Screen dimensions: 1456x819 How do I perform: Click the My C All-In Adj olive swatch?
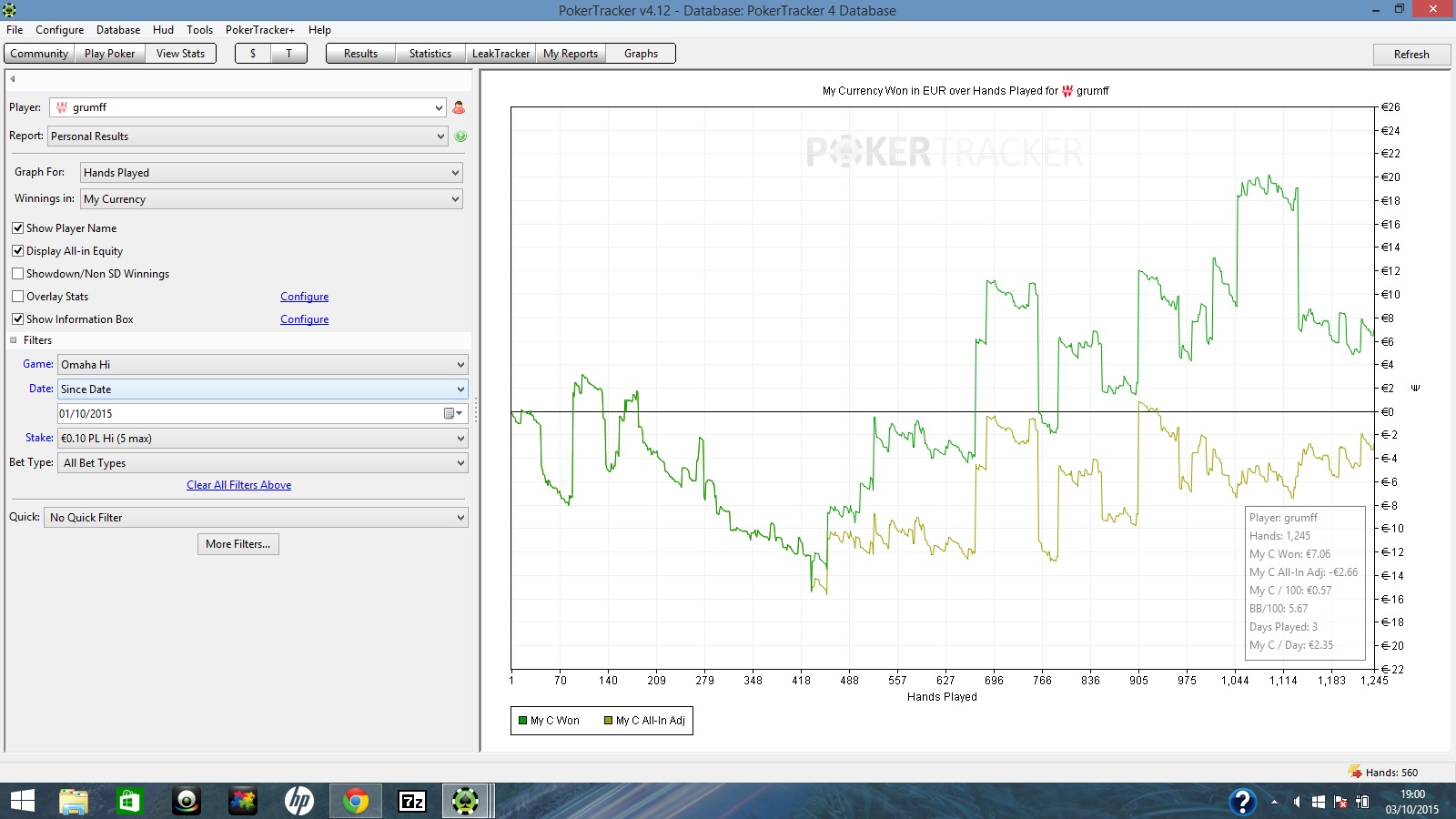point(609,721)
